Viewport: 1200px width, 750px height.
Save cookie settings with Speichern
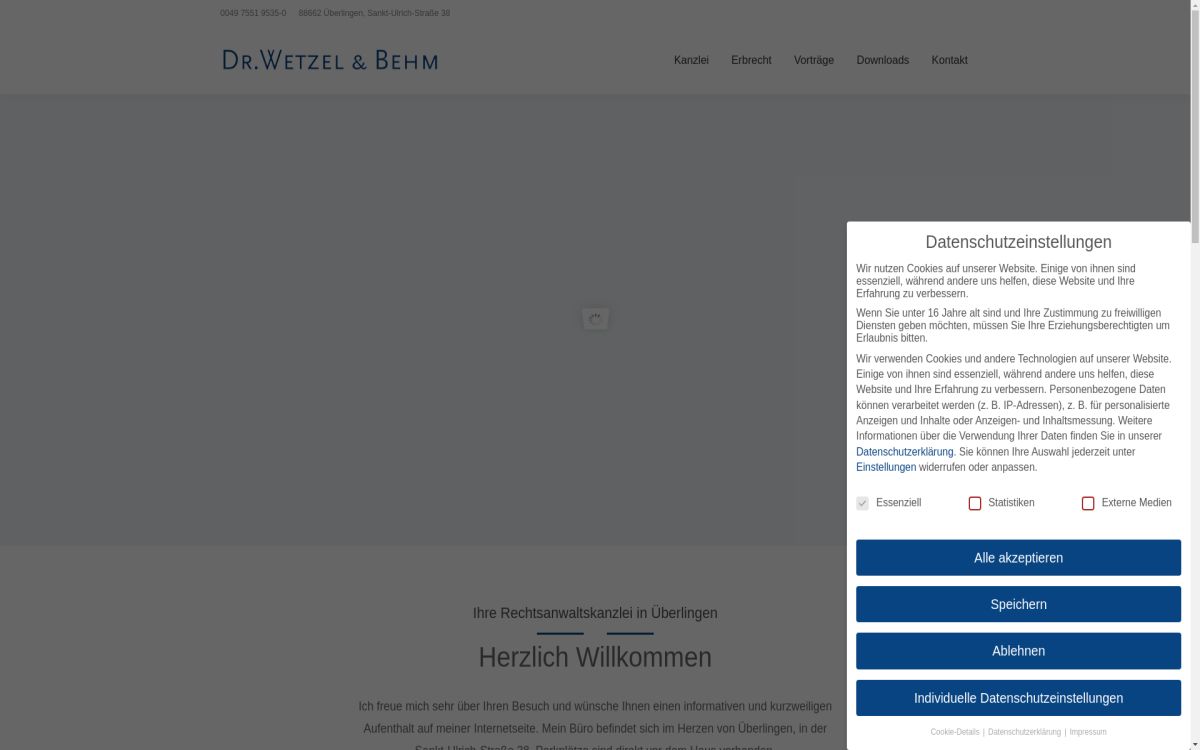(1018, 604)
